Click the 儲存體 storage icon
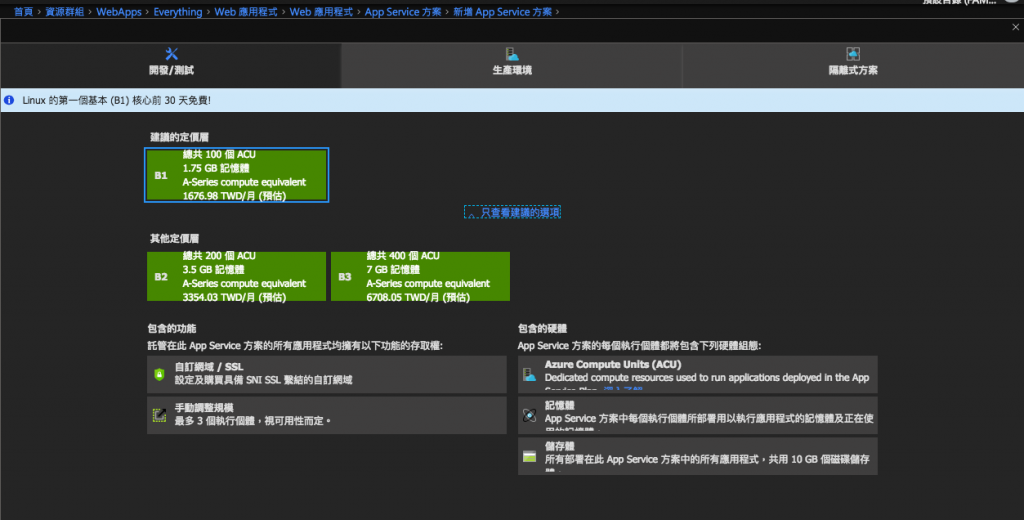1024x520 pixels. [x=530, y=456]
